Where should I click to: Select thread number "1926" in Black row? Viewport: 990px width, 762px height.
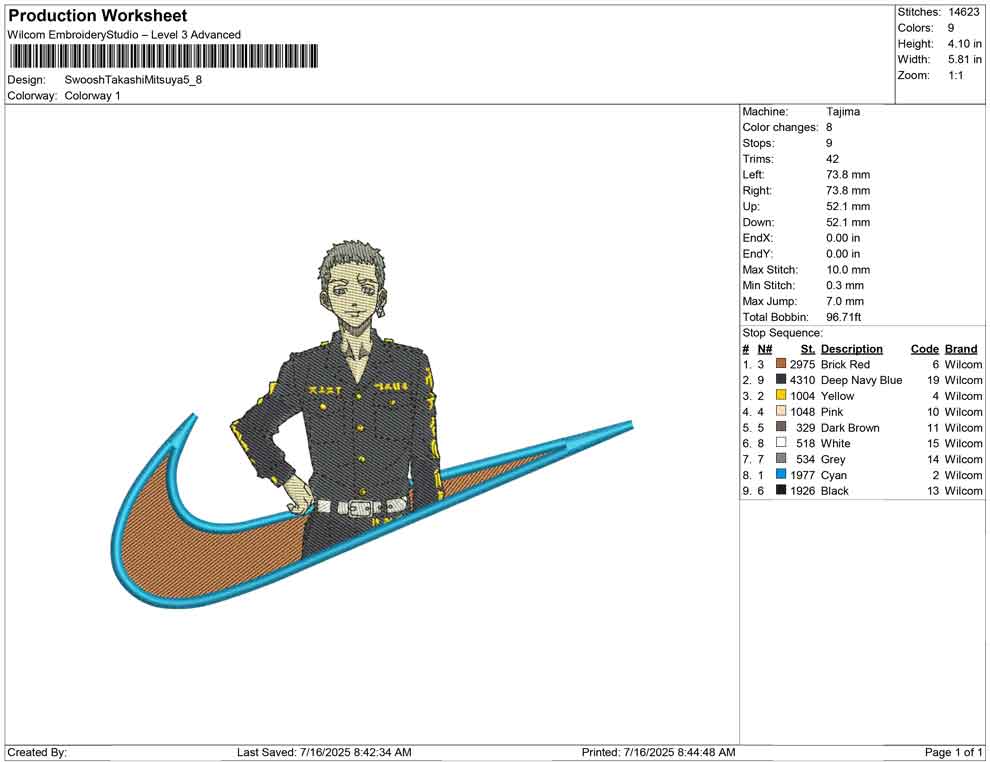[802, 490]
